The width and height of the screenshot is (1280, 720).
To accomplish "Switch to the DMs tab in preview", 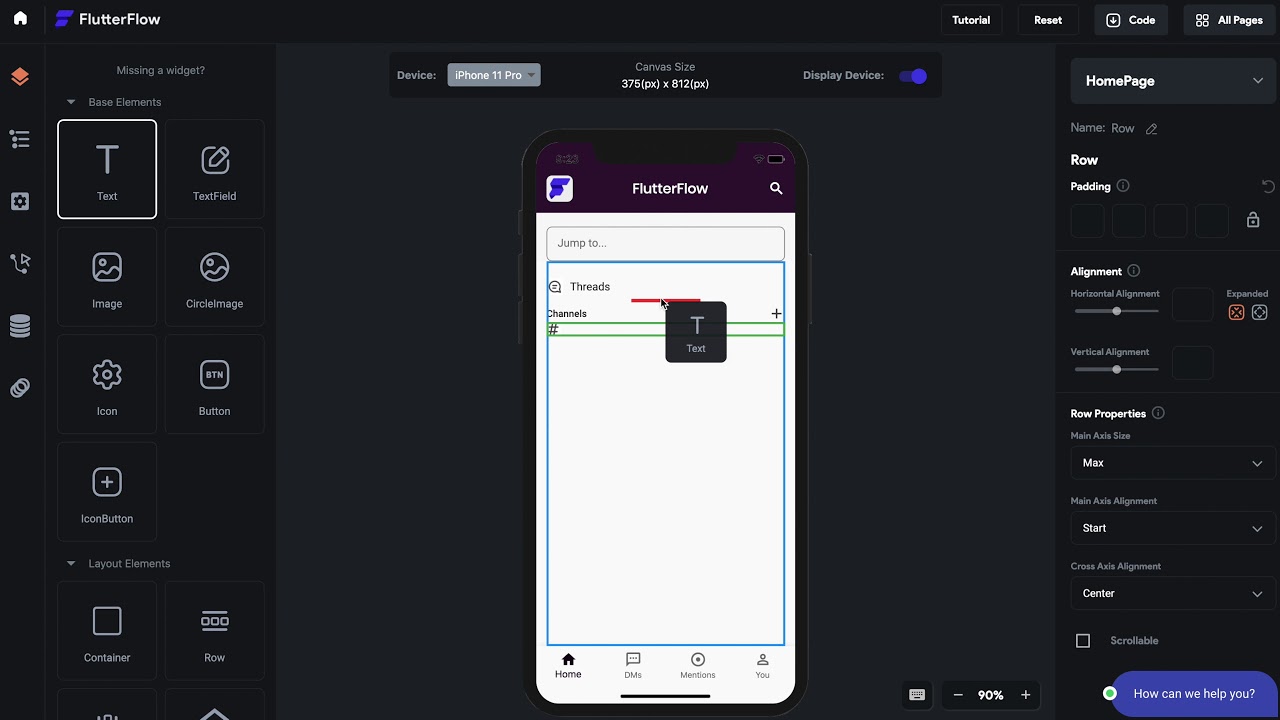I will click(x=633, y=666).
